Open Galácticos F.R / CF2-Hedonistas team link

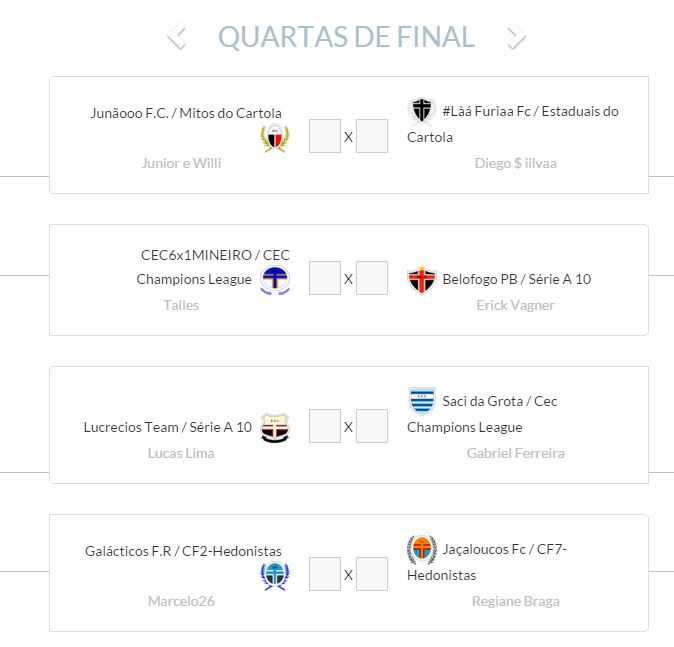point(184,551)
